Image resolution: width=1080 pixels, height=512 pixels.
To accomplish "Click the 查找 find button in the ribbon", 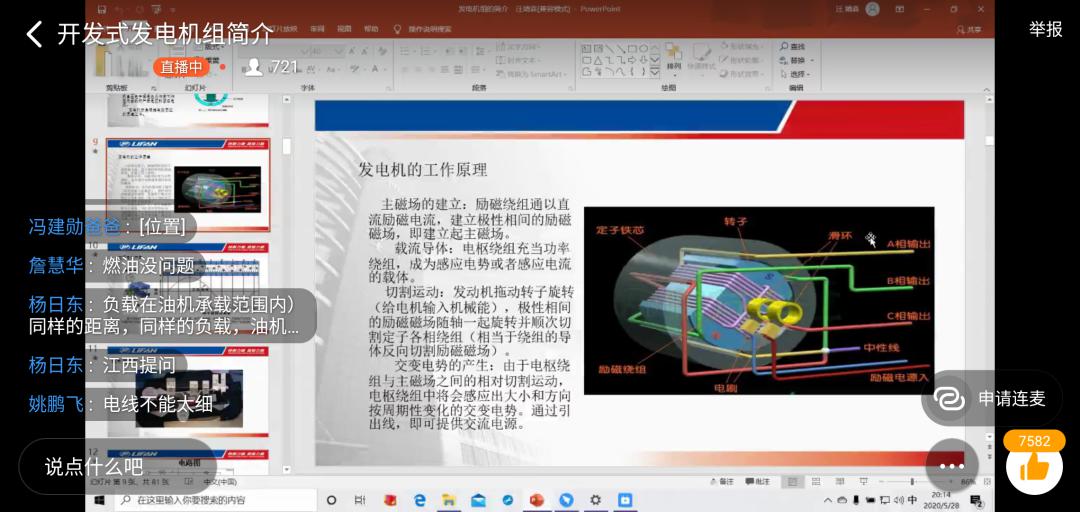I will [793, 47].
